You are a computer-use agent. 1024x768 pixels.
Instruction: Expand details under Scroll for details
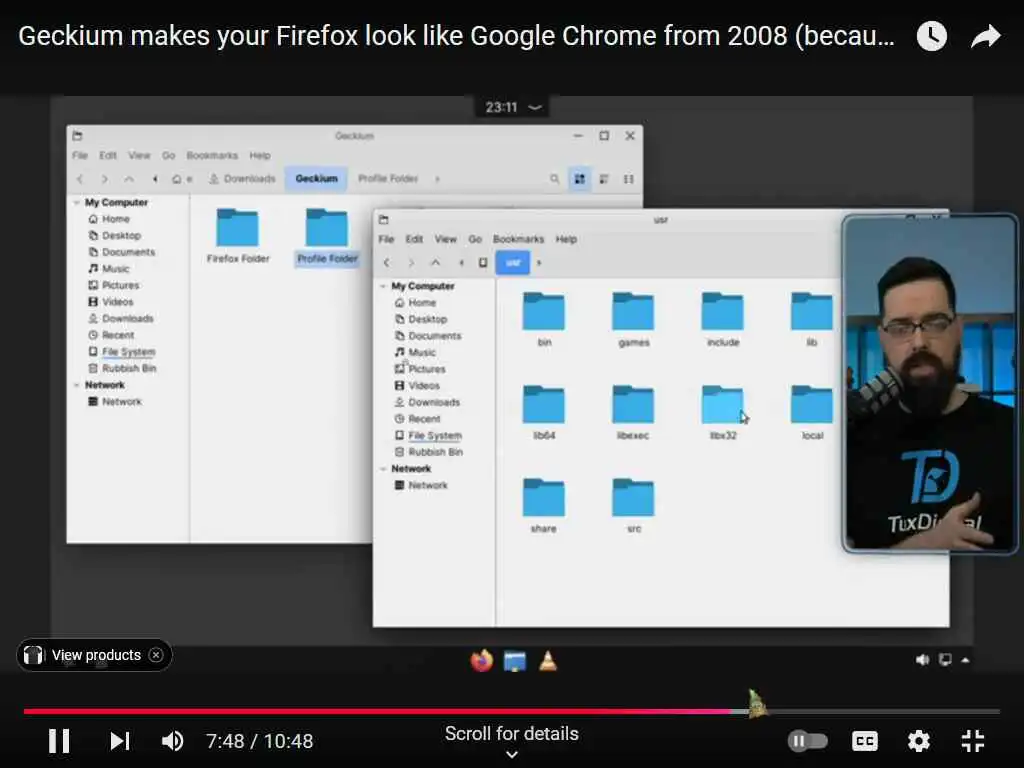[x=512, y=754]
